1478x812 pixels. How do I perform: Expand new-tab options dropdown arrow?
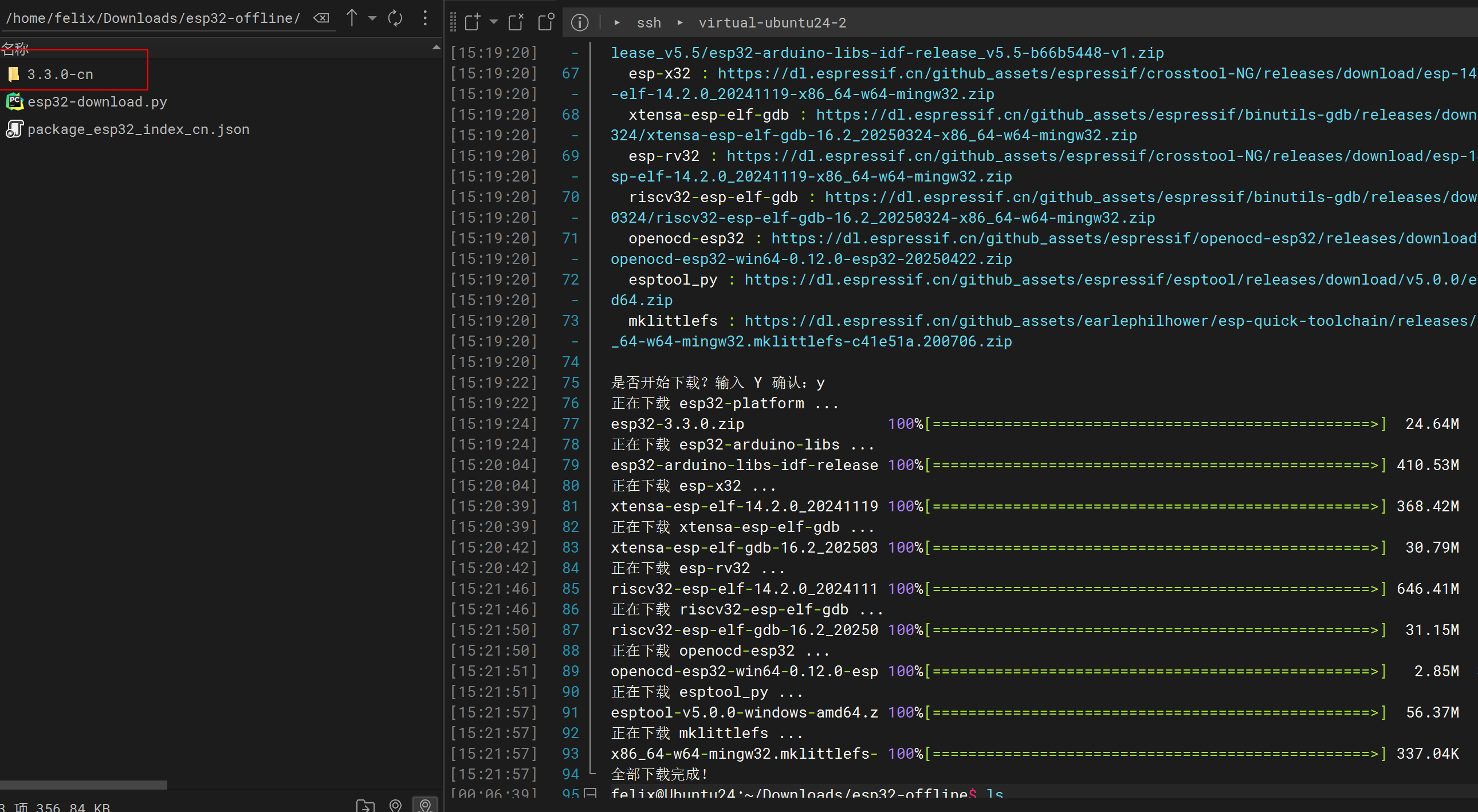(x=493, y=22)
